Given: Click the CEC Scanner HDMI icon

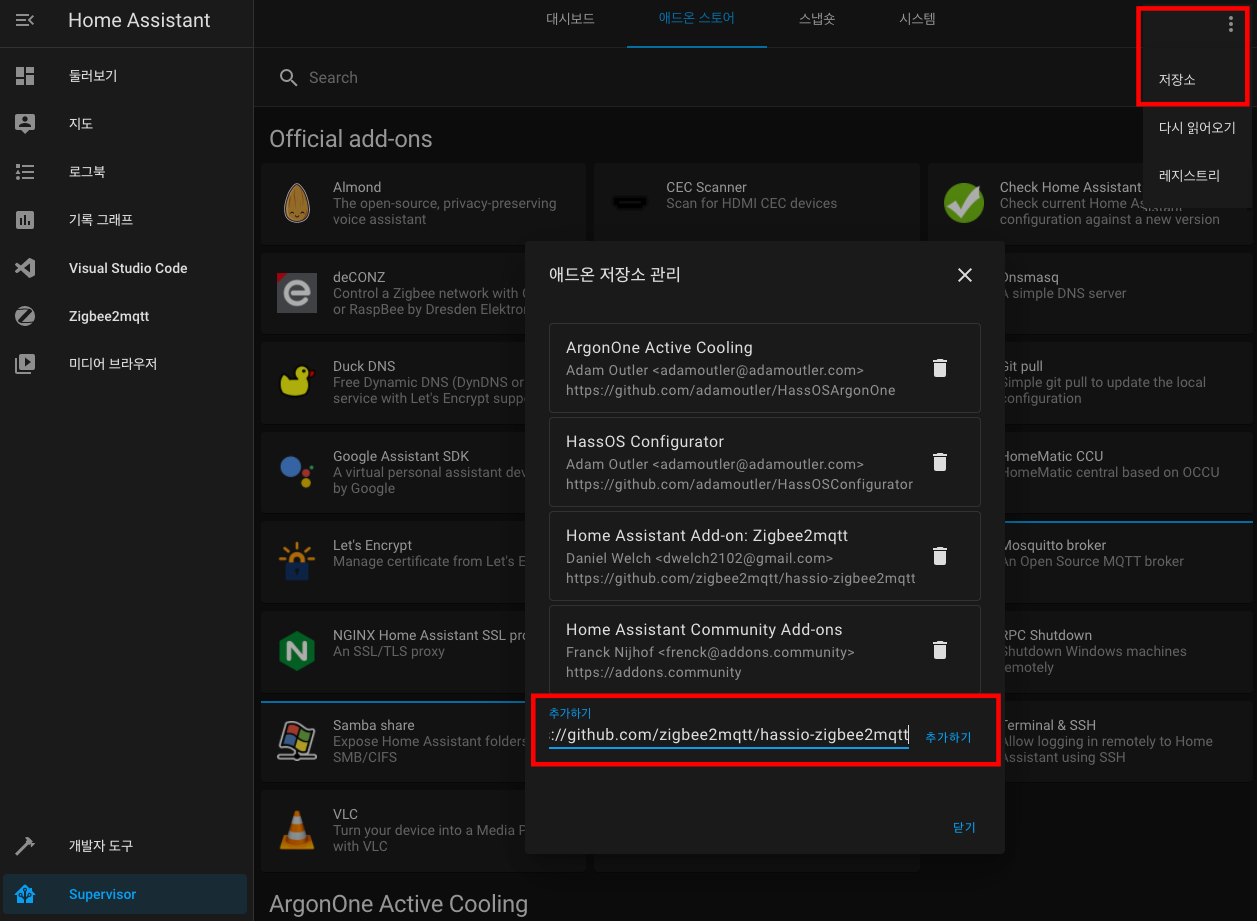Looking at the screenshot, I should coord(630,203).
